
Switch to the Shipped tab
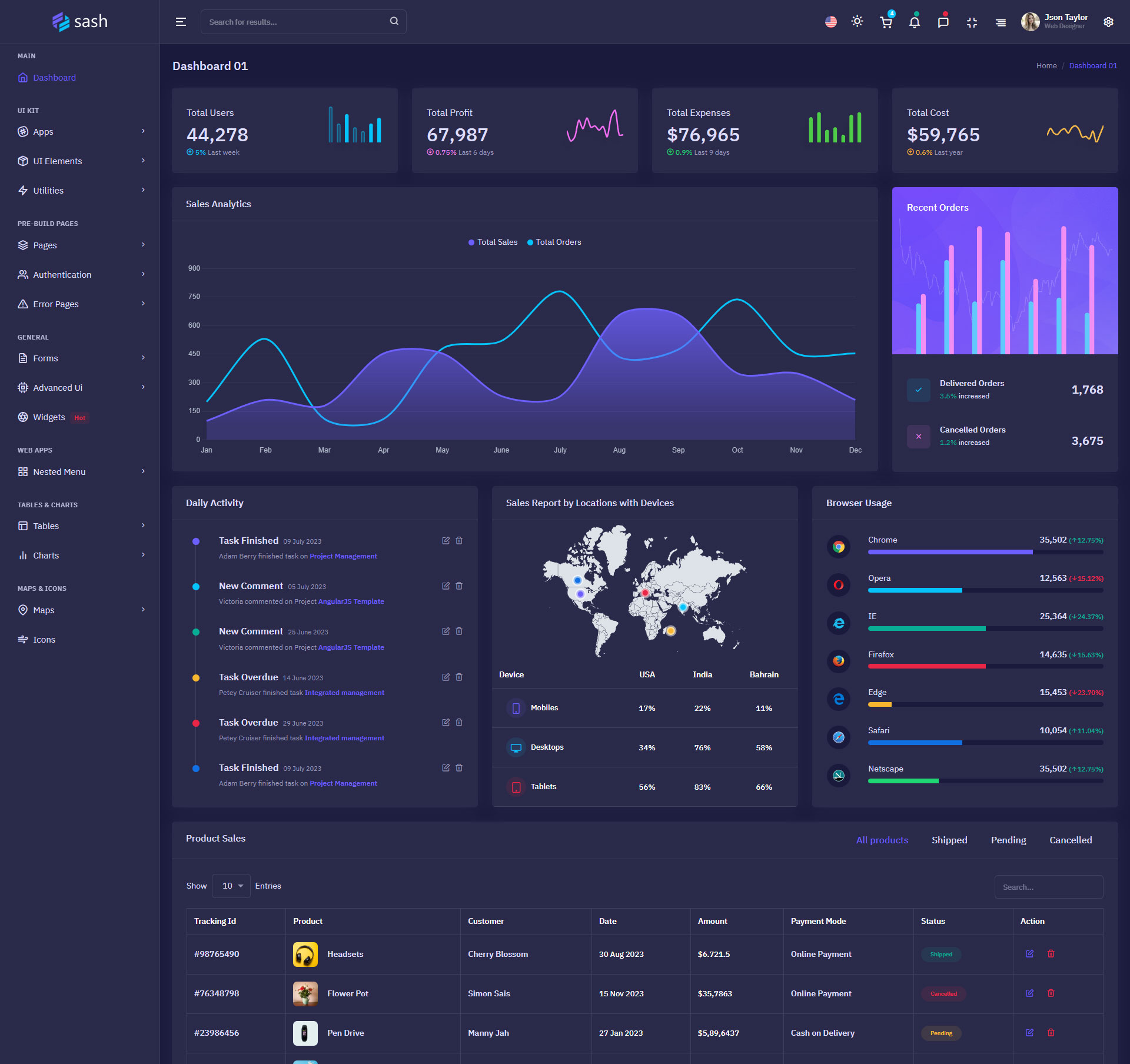tap(949, 840)
